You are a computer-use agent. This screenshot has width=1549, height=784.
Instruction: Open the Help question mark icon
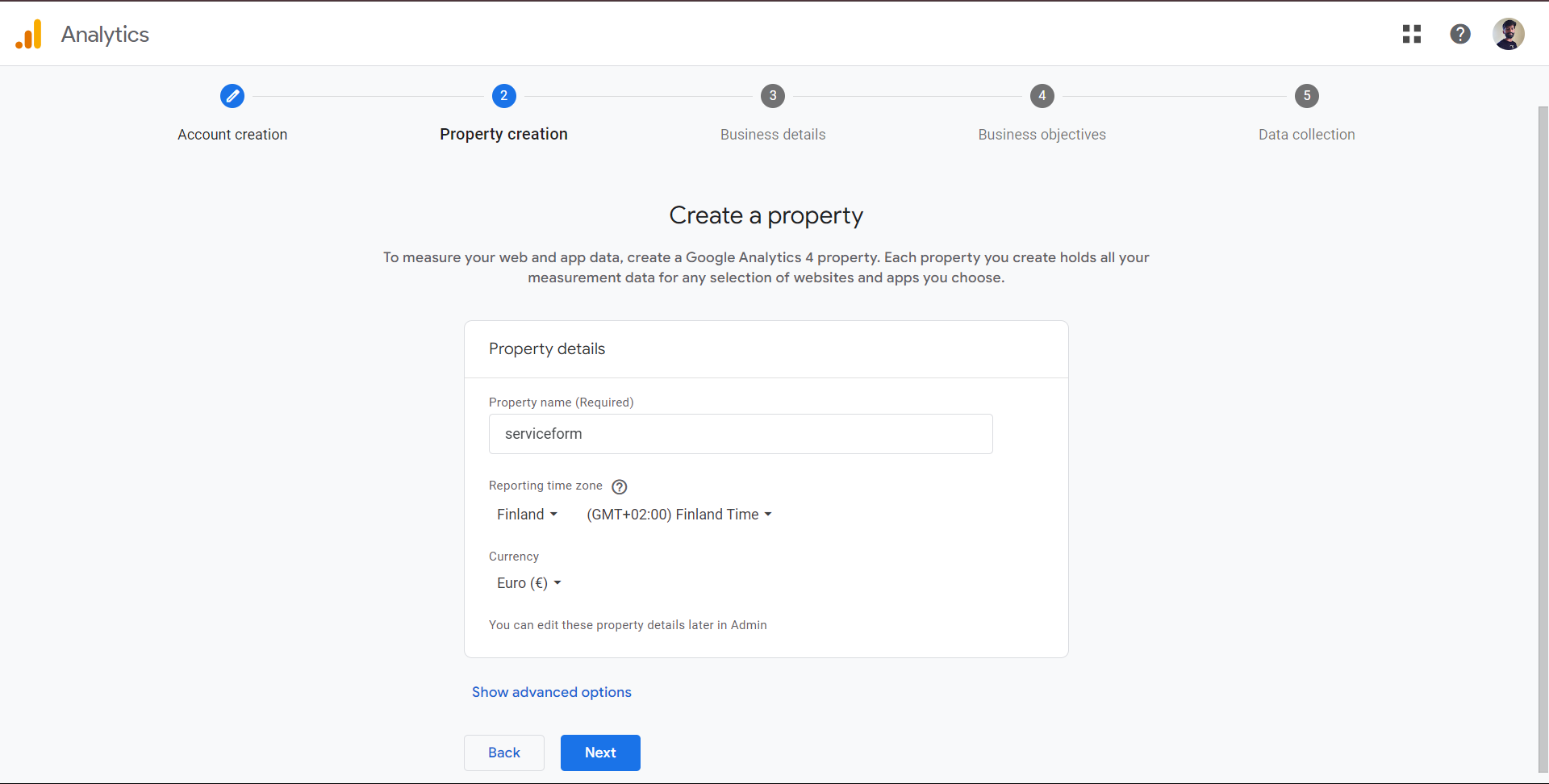(x=1460, y=34)
